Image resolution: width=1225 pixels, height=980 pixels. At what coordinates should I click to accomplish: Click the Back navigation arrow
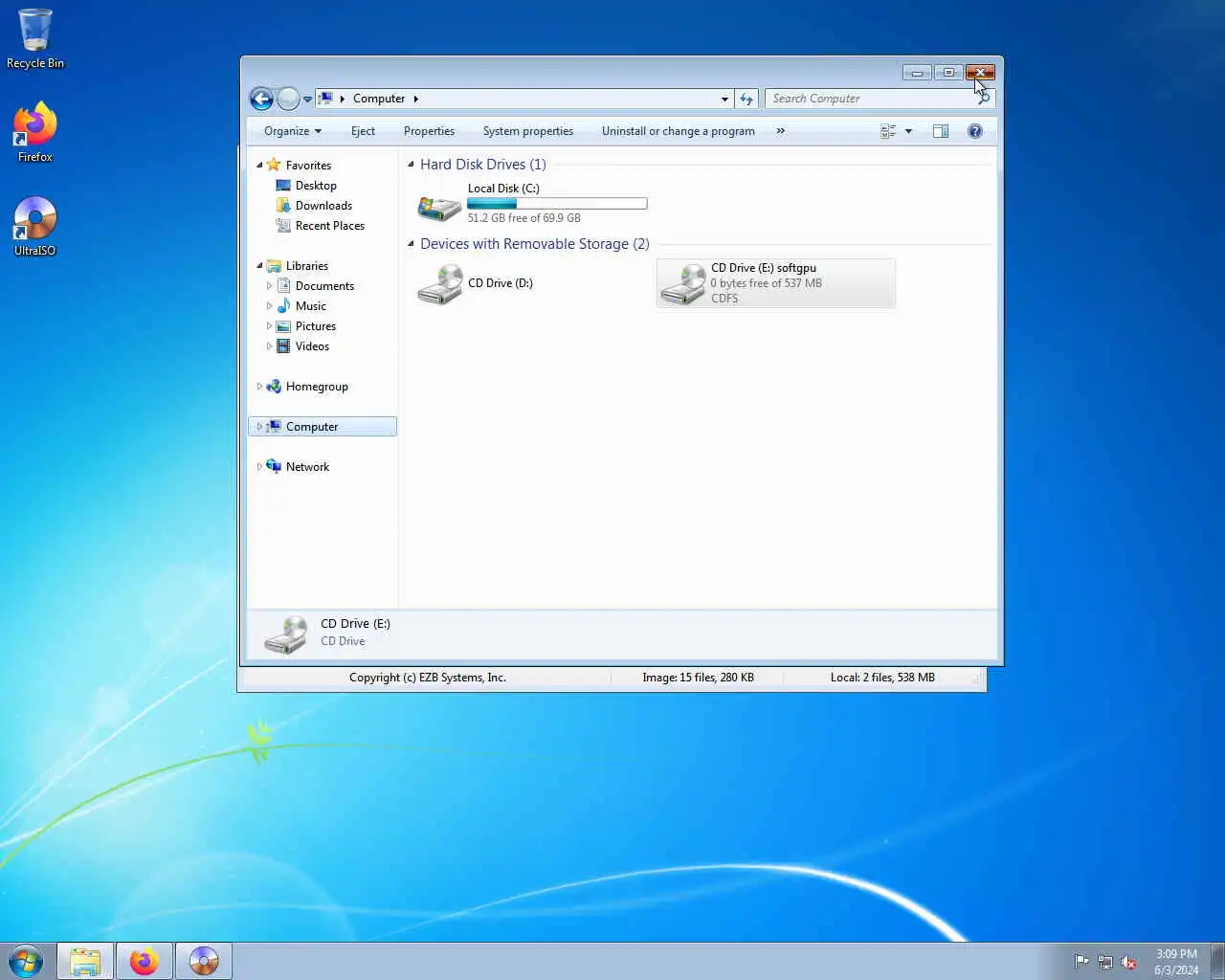click(x=261, y=99)
